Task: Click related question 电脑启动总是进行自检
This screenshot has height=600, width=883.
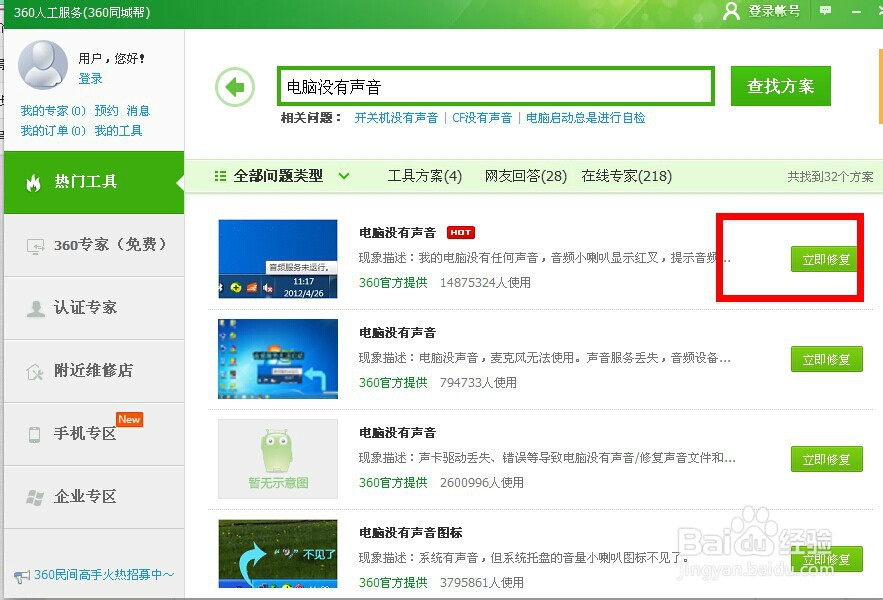Action: coord(586,118)
